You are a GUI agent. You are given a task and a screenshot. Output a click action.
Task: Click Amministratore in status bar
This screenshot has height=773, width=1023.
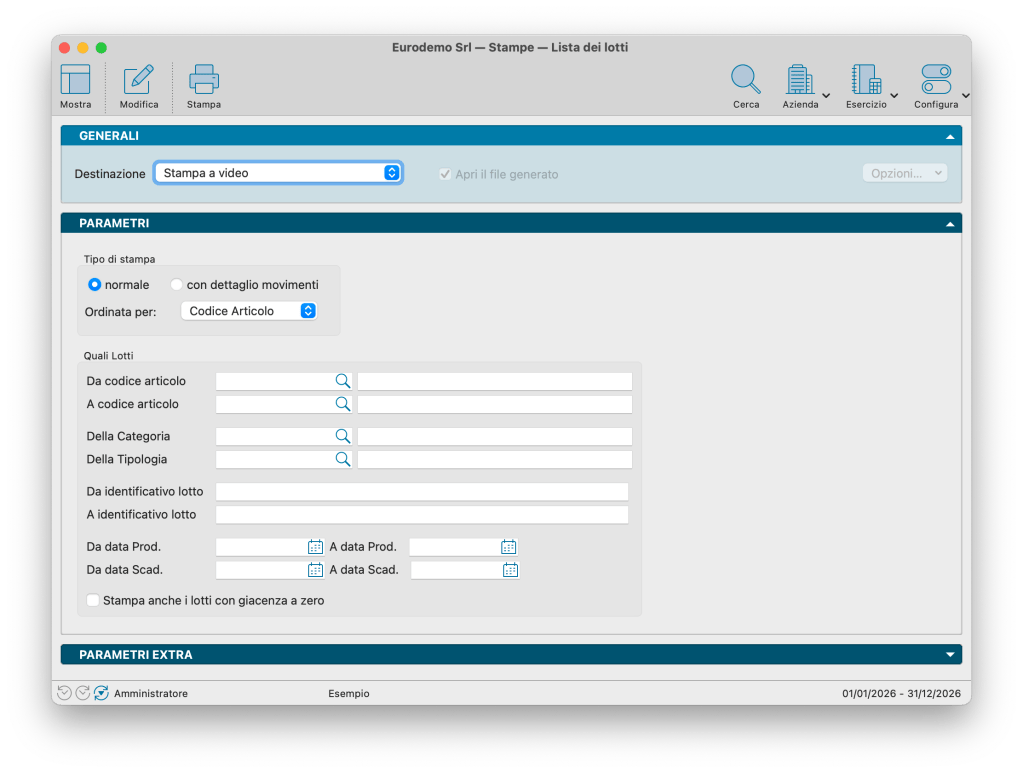pos(151,693)
